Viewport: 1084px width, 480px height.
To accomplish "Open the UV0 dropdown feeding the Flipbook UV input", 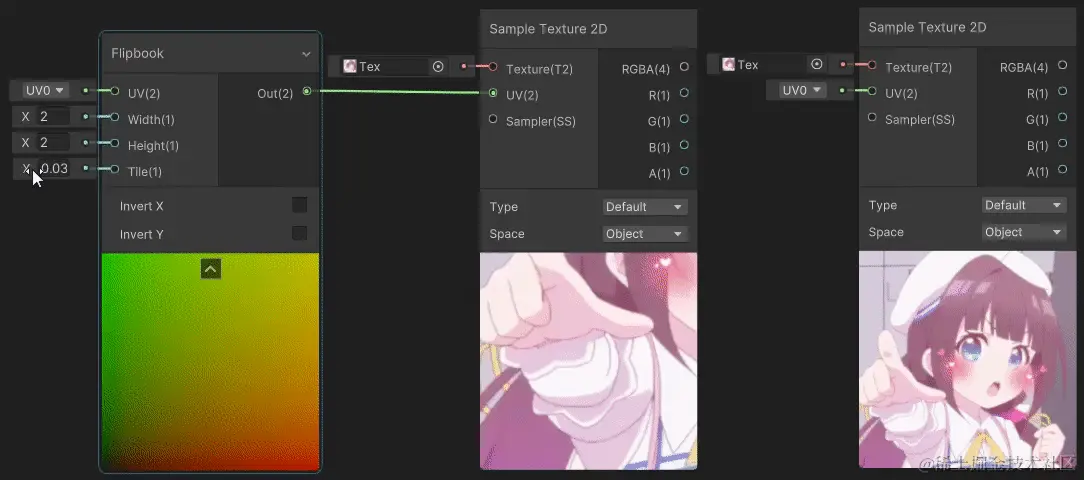I will (x=45, y=90).
